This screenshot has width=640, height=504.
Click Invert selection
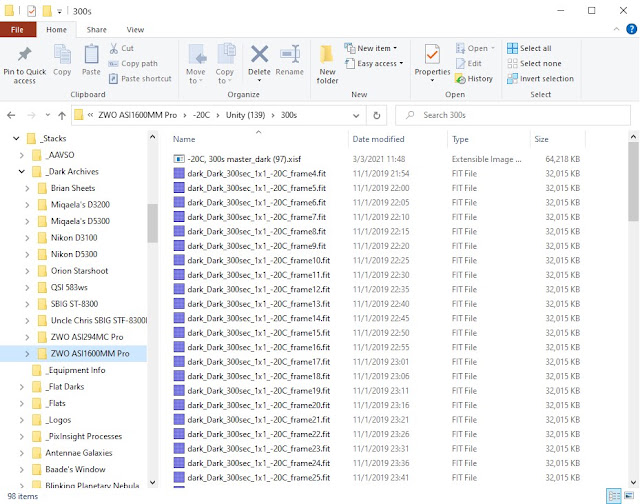coord(540,78)
